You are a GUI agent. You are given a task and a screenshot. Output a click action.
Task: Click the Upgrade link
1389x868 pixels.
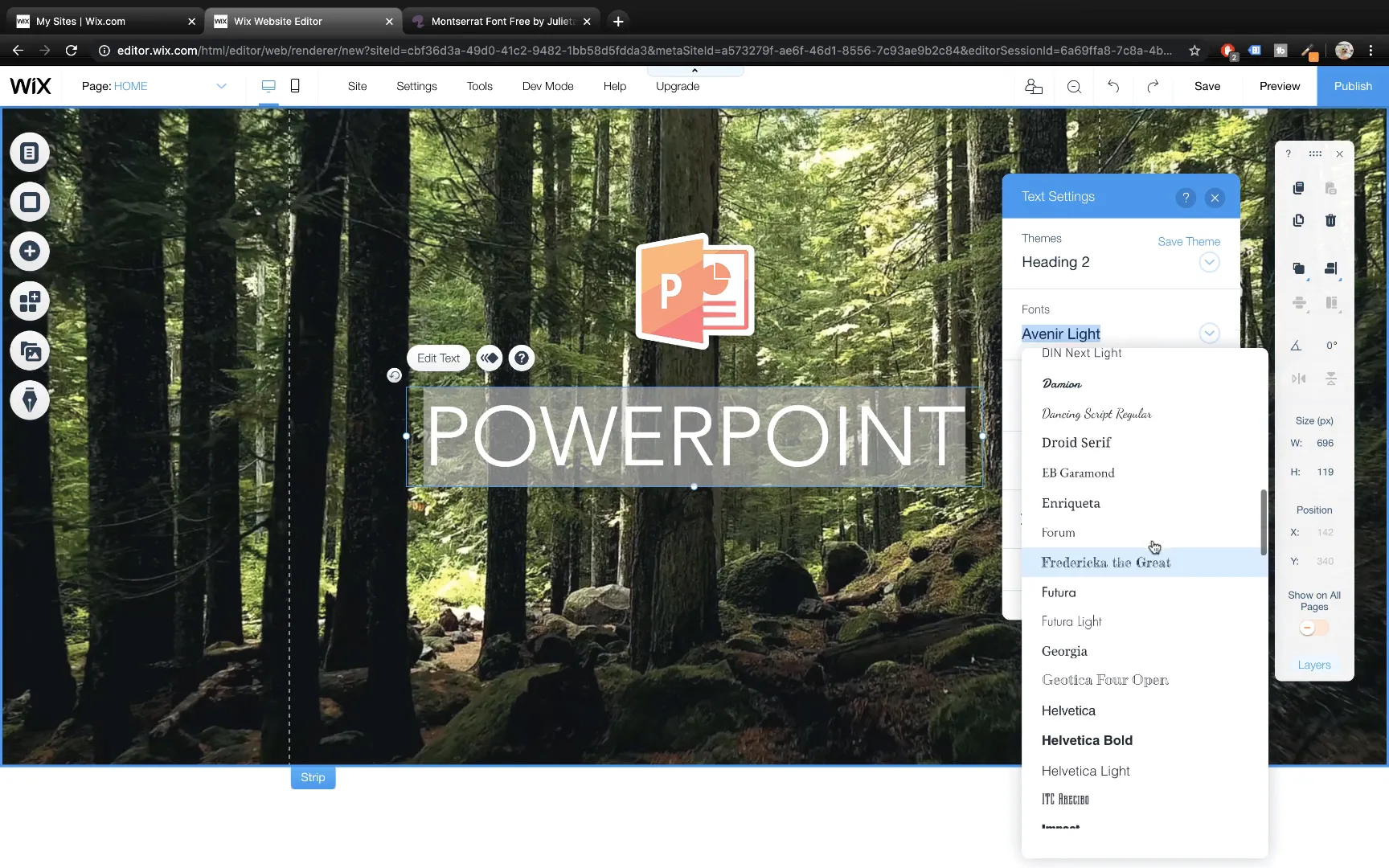678,86
